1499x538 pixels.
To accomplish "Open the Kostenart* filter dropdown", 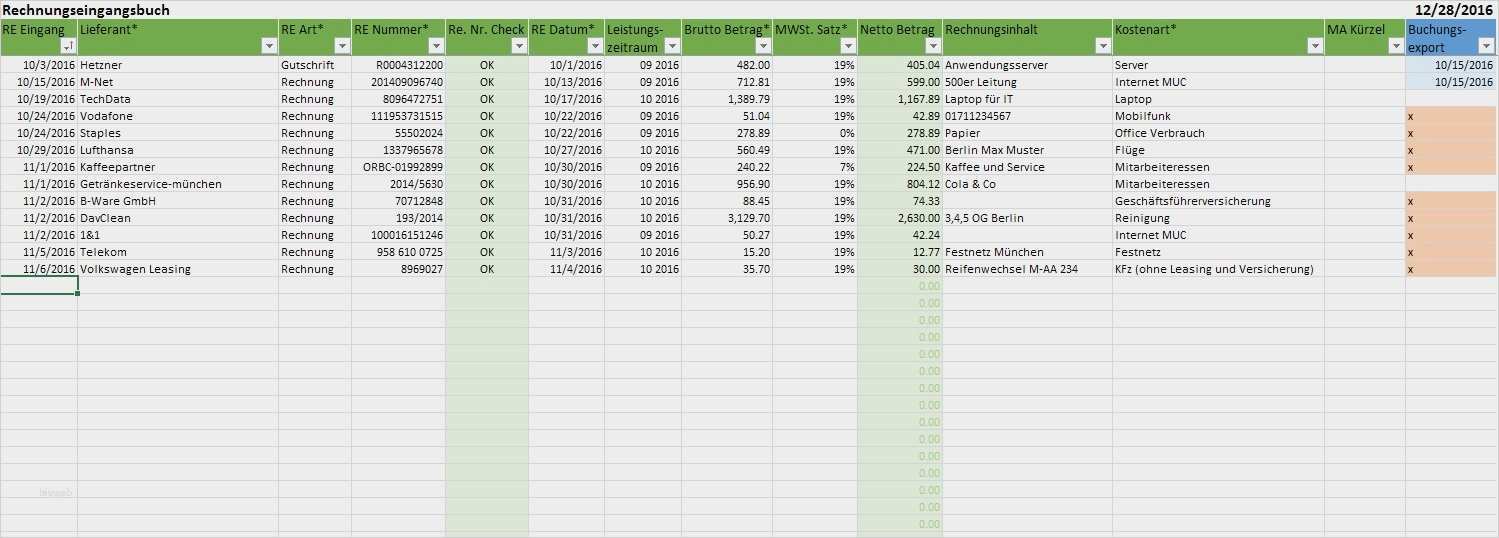I will (1315, 46).
